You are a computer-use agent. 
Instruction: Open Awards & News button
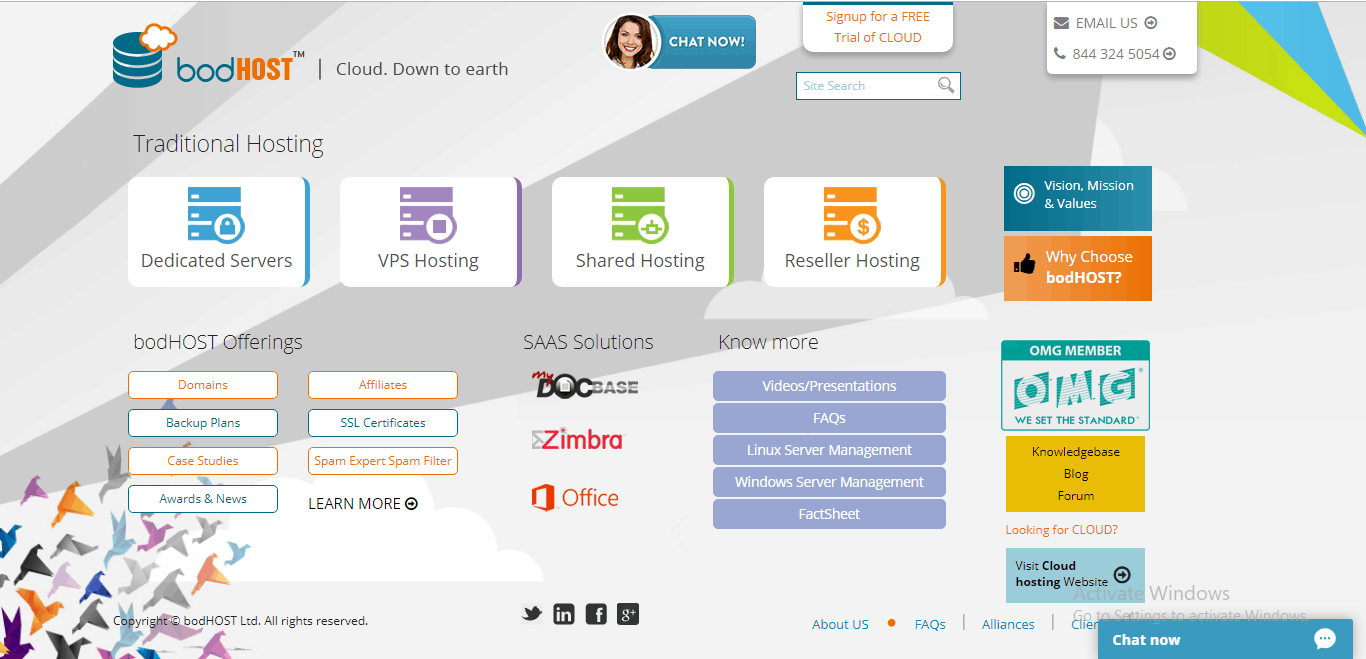click(x=203, y=499)
